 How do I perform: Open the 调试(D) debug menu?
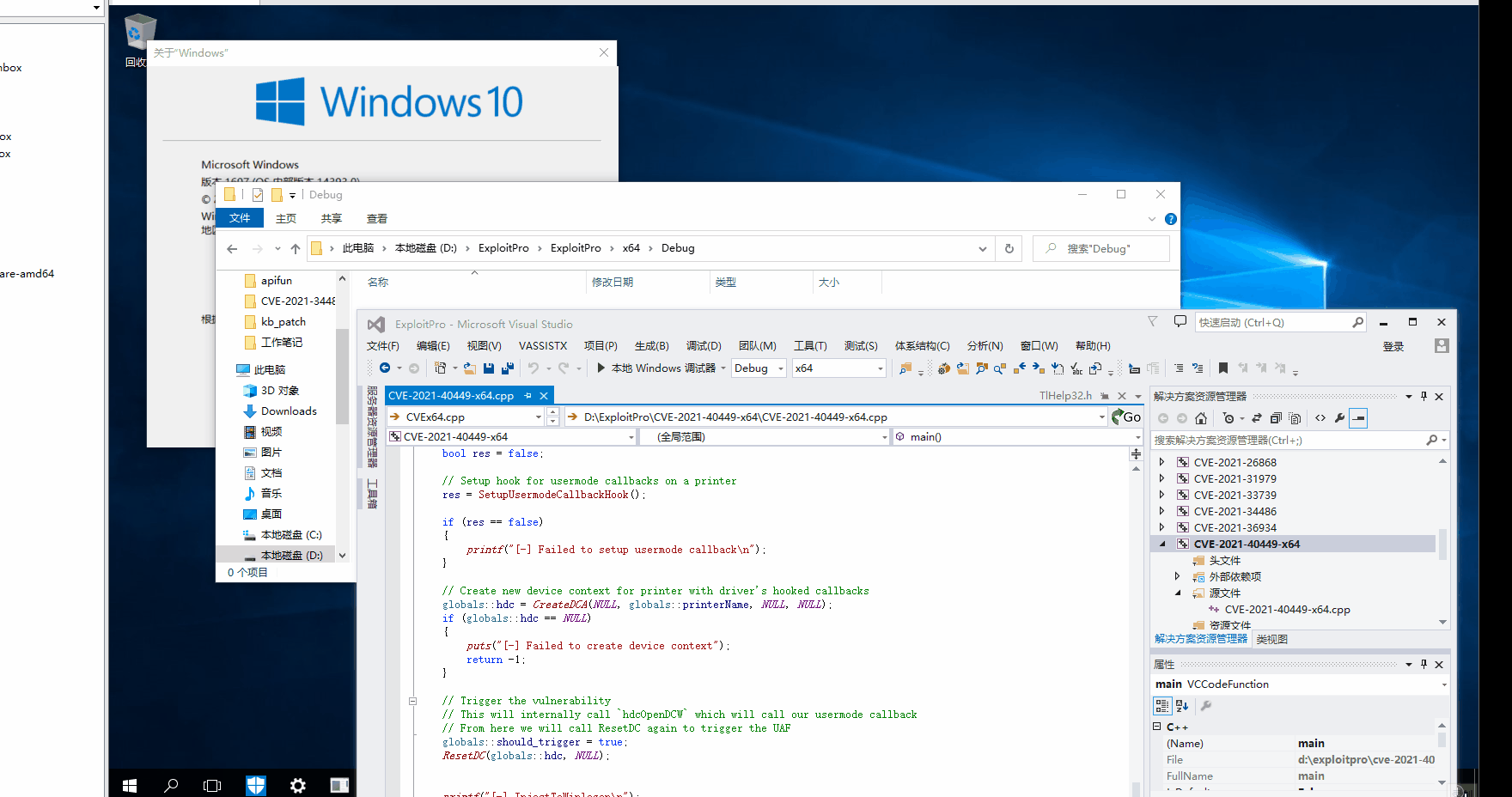[704, 345]
